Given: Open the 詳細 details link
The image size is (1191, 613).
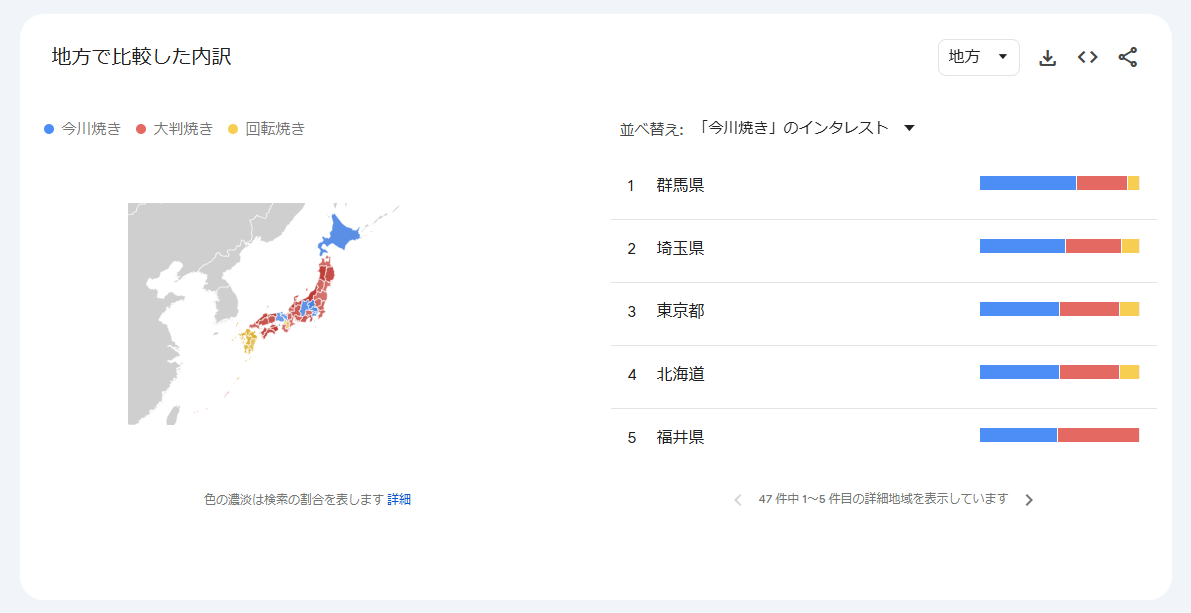Looking at the screenshot, I should point(399,499).
